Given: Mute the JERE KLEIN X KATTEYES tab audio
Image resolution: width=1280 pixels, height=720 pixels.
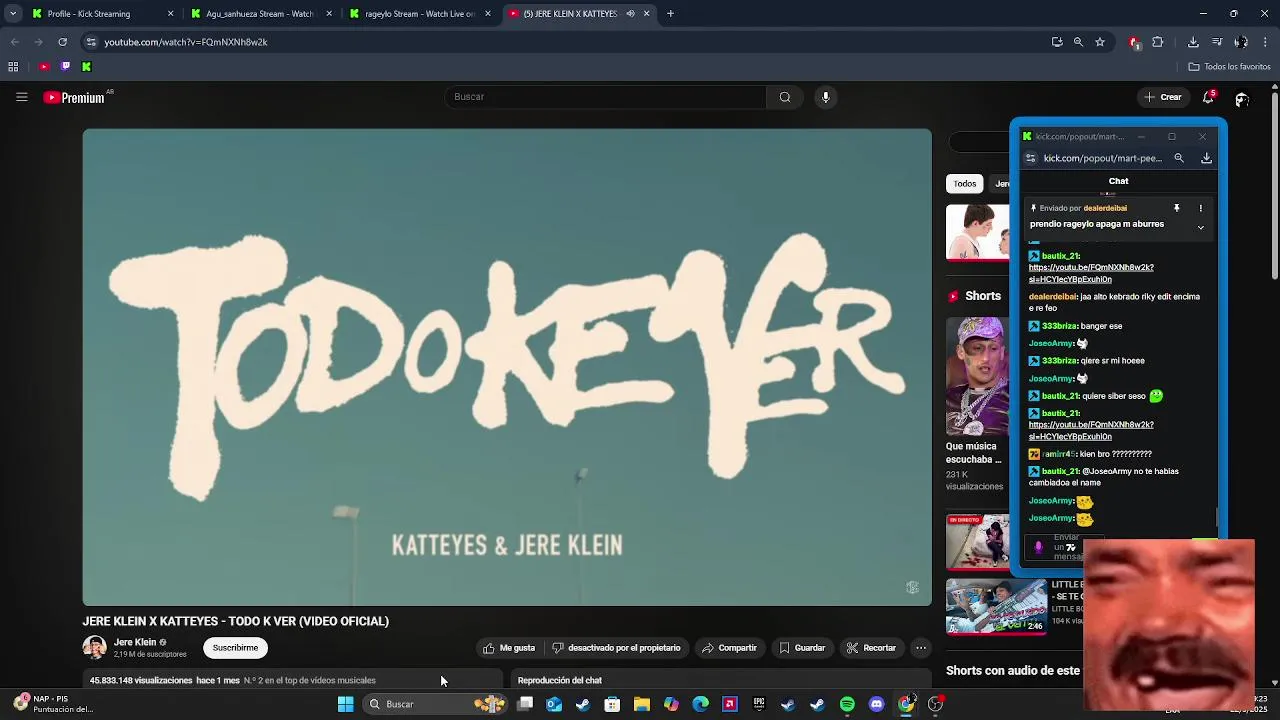Looking at the screenshot, I should point(630,14).
